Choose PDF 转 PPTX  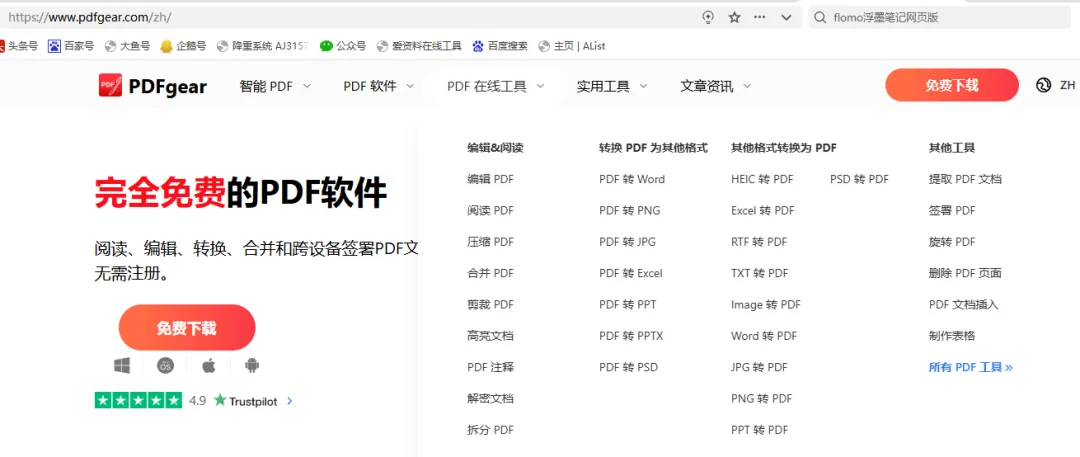631,336
